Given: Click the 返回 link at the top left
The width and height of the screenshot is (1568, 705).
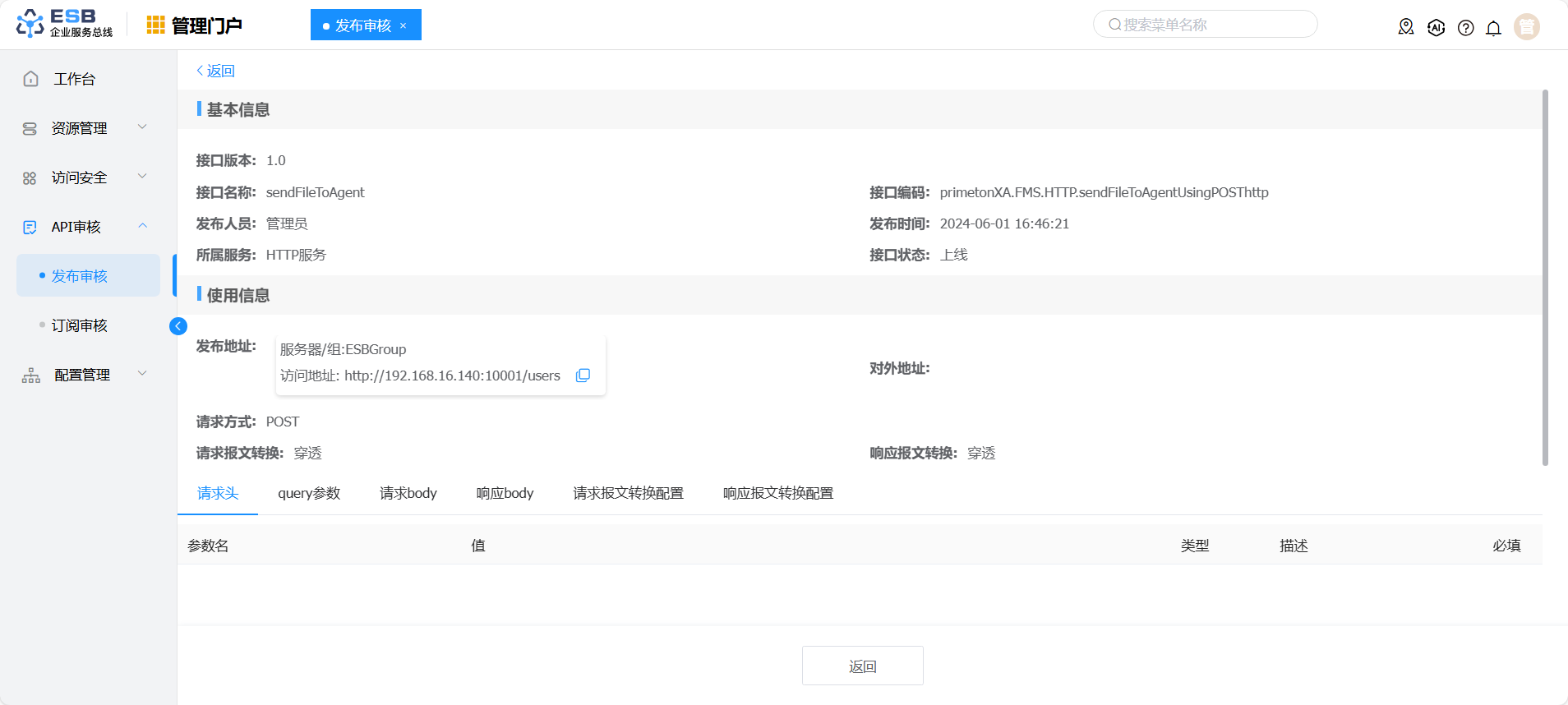Looking at the screenshot, I should coord(216,71).
